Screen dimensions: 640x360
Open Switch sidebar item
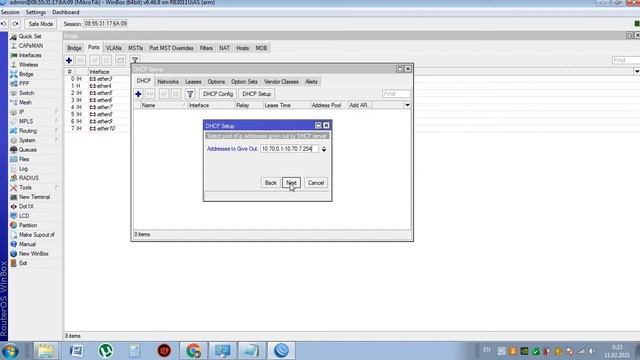point(26,93)
